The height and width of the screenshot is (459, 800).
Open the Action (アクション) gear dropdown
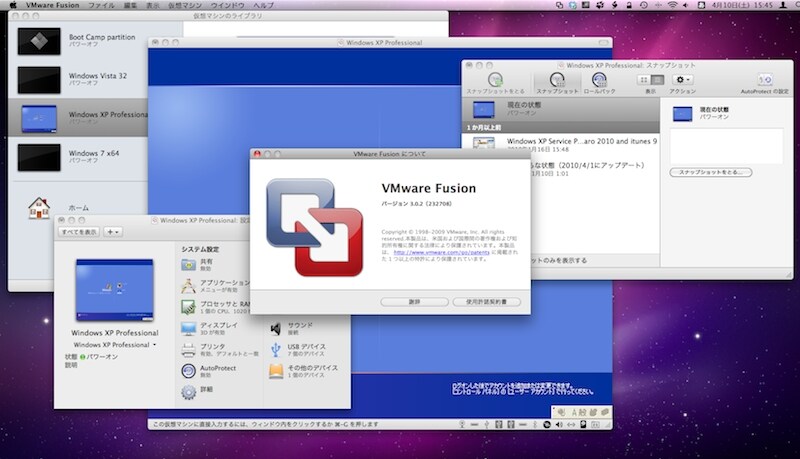click(683, 80)
